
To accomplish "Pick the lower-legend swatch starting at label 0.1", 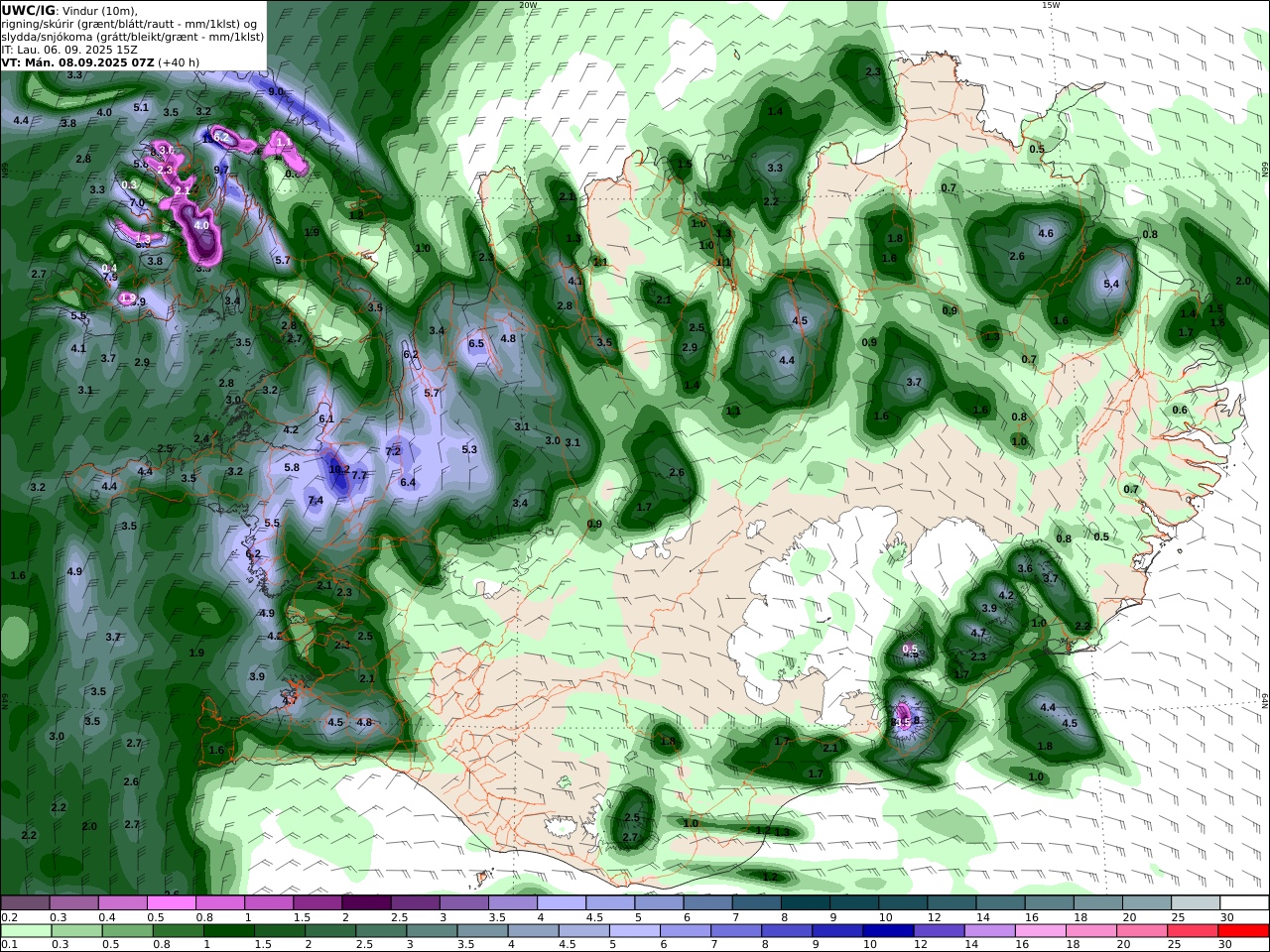I will (x=25, y=931).
